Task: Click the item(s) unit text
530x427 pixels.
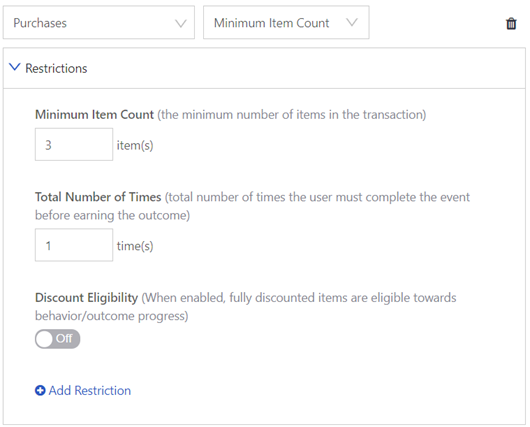Action: [135, 145]
